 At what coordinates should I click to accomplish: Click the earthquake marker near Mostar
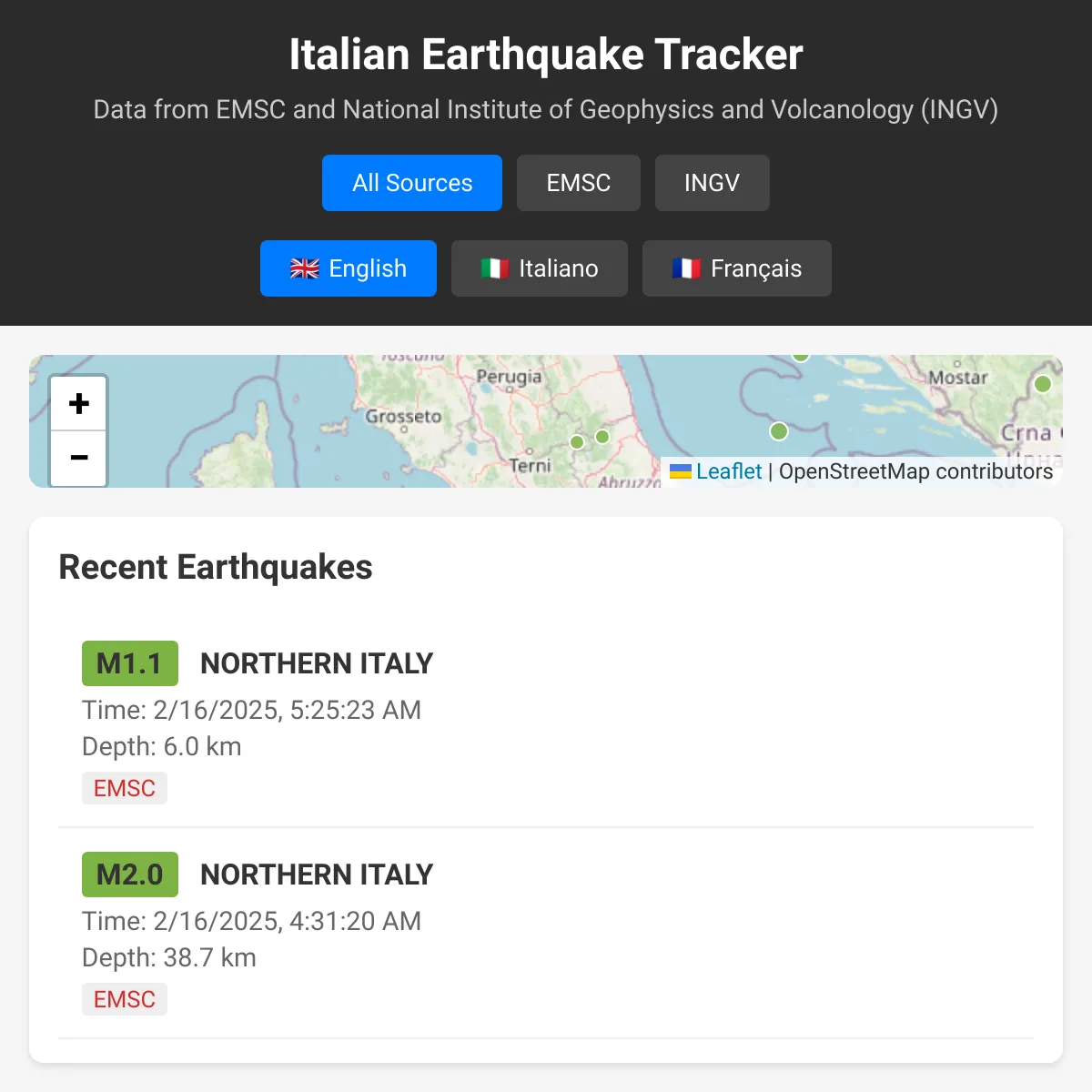click(x=801, y=355)
